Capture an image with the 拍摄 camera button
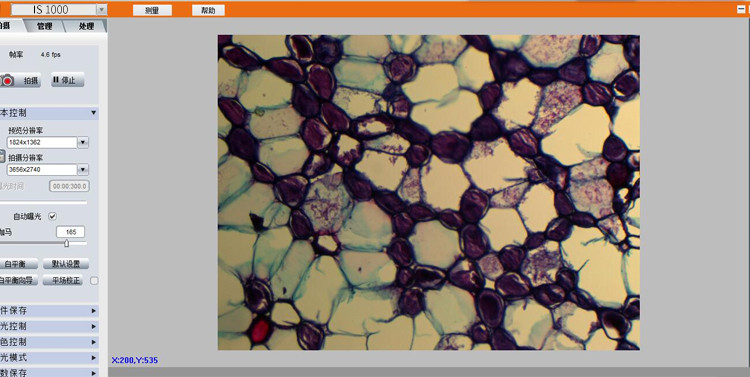Screen dimensions: 750x377 pyautogui.click(x=20, y=80)
